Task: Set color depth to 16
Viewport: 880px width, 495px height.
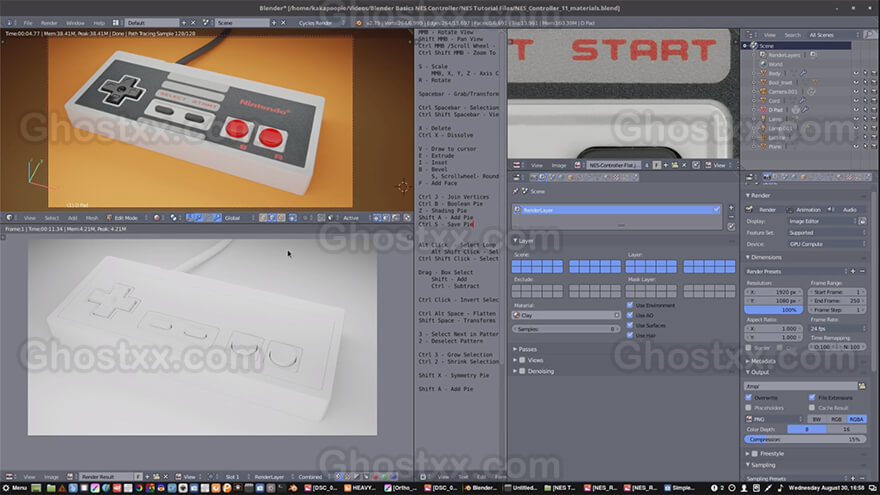Action: click(846, 429)
